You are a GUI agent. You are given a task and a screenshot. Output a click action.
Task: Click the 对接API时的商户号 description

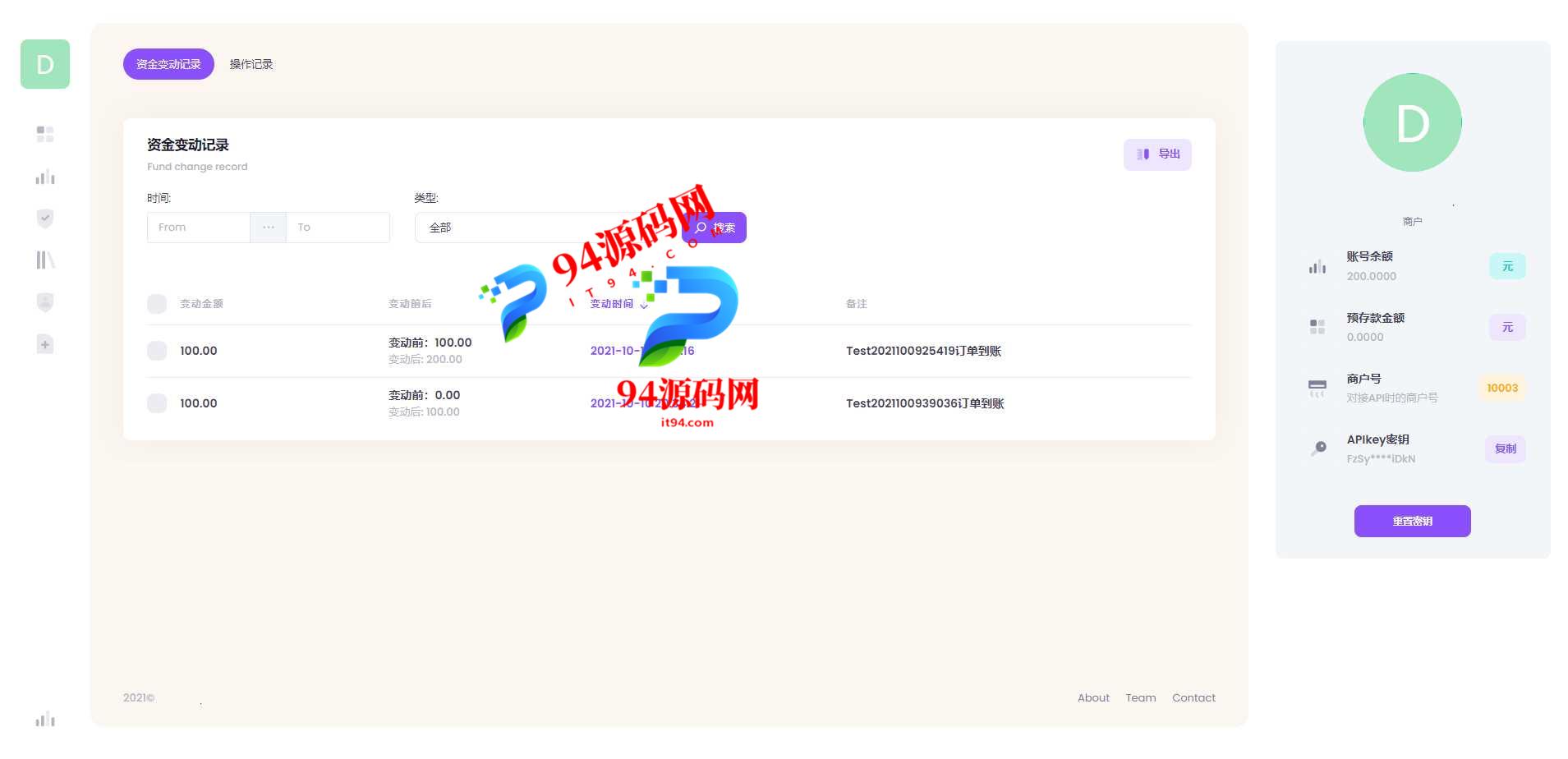coord(1392,398)
